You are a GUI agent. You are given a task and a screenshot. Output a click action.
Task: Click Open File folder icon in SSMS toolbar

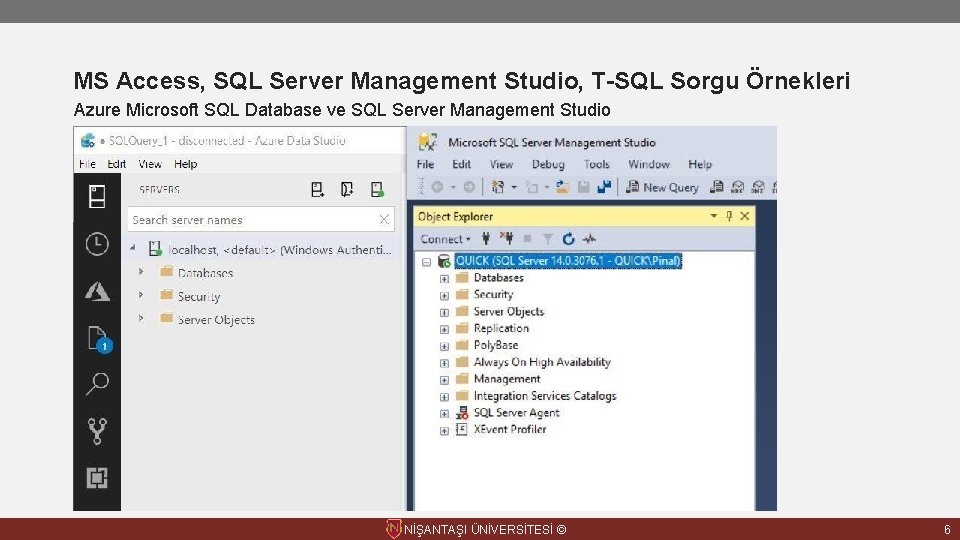pyautogui.click(x=562, y=187)
